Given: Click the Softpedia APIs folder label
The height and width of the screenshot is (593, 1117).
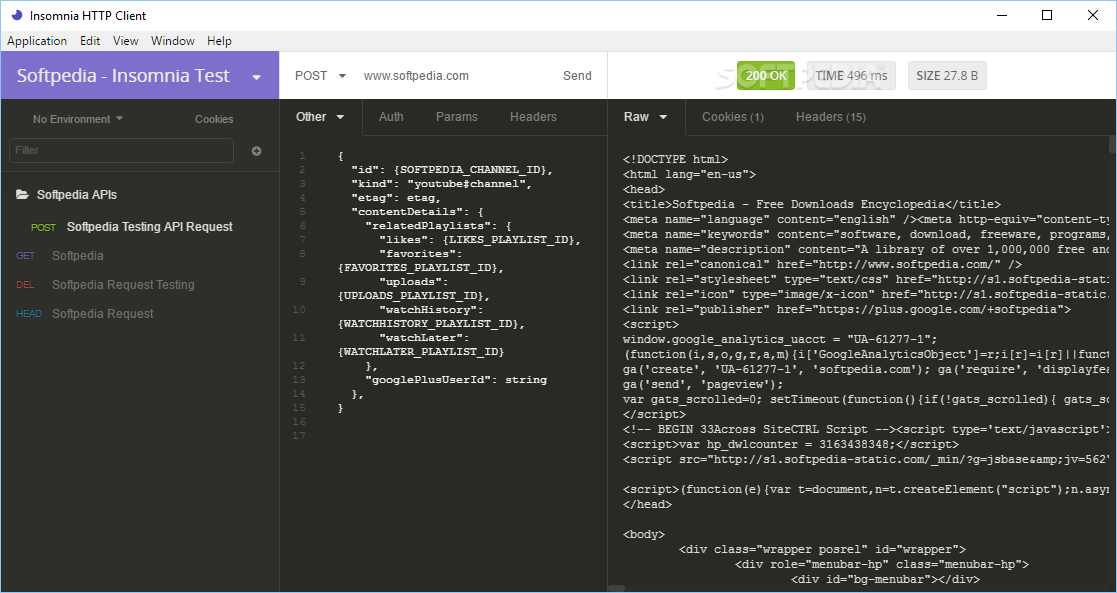Looking at the screenshot, I should pyautogui.click(x=77, y=195).
